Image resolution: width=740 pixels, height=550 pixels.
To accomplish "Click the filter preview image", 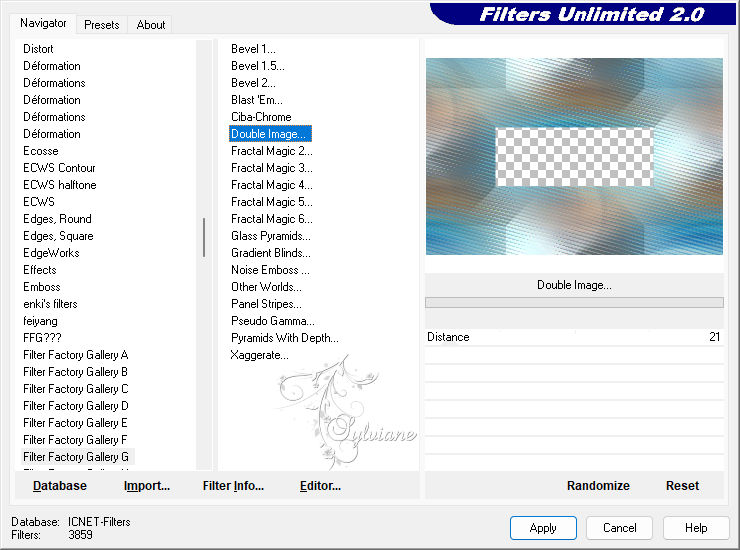I will (574, 156).
